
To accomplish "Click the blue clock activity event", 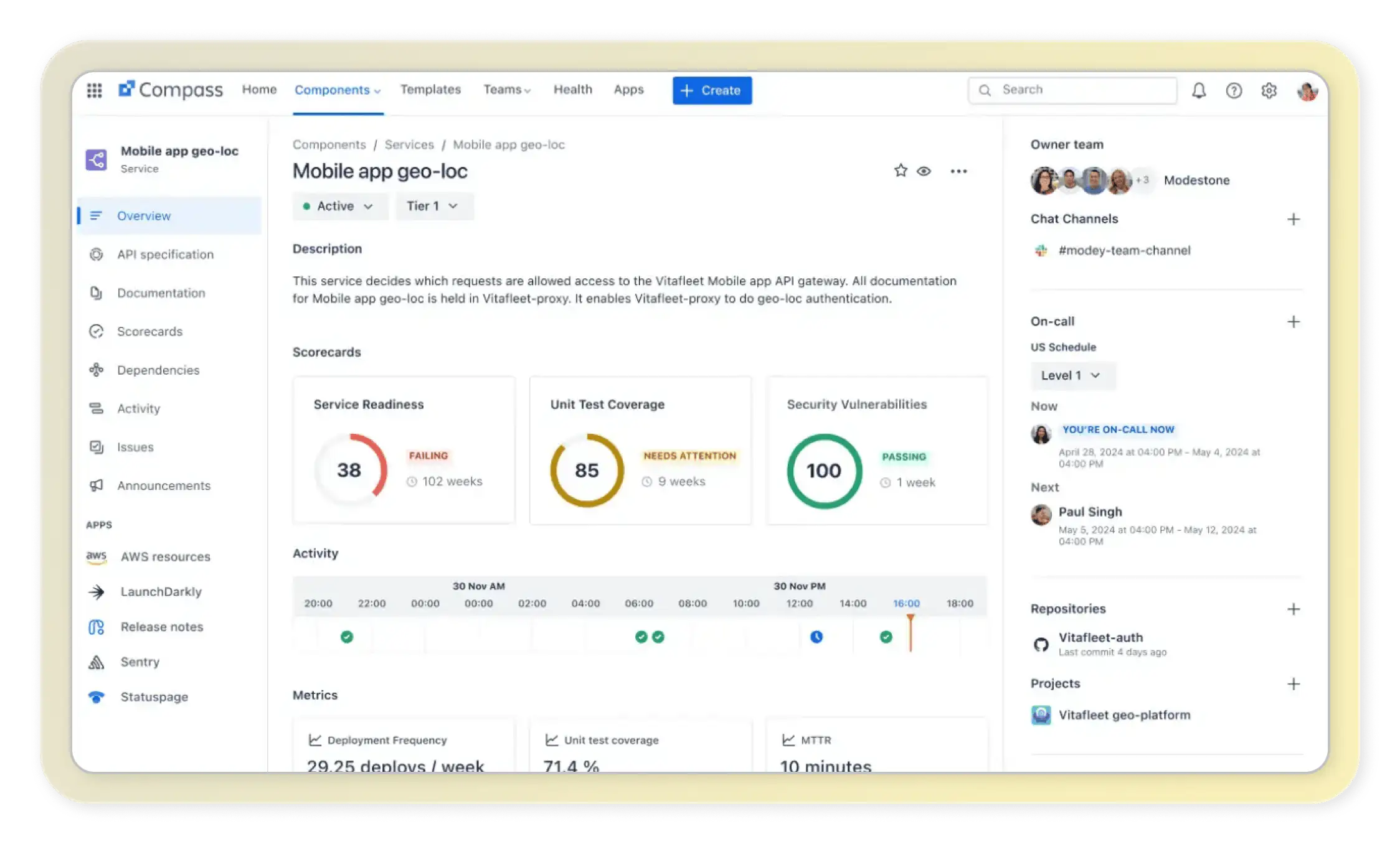I will tap(816, 637).
